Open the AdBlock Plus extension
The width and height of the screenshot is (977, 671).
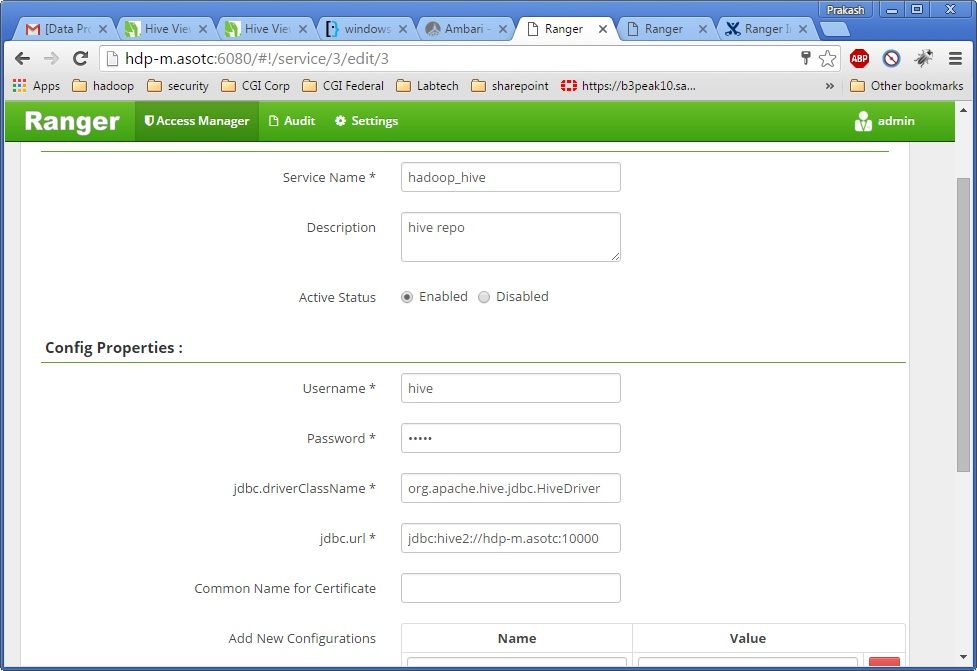859,59
